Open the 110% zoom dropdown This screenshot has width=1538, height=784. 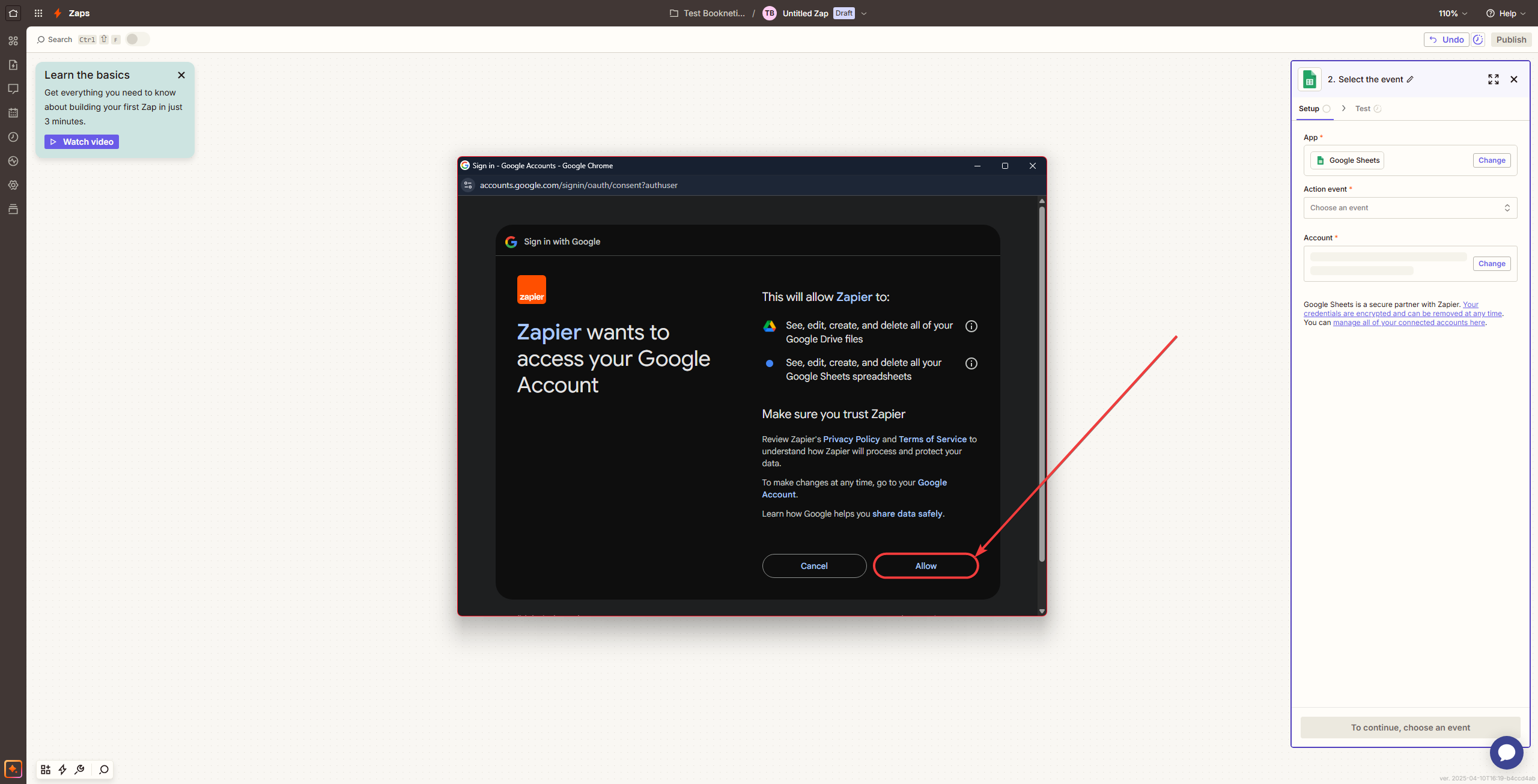point(1453,13)
